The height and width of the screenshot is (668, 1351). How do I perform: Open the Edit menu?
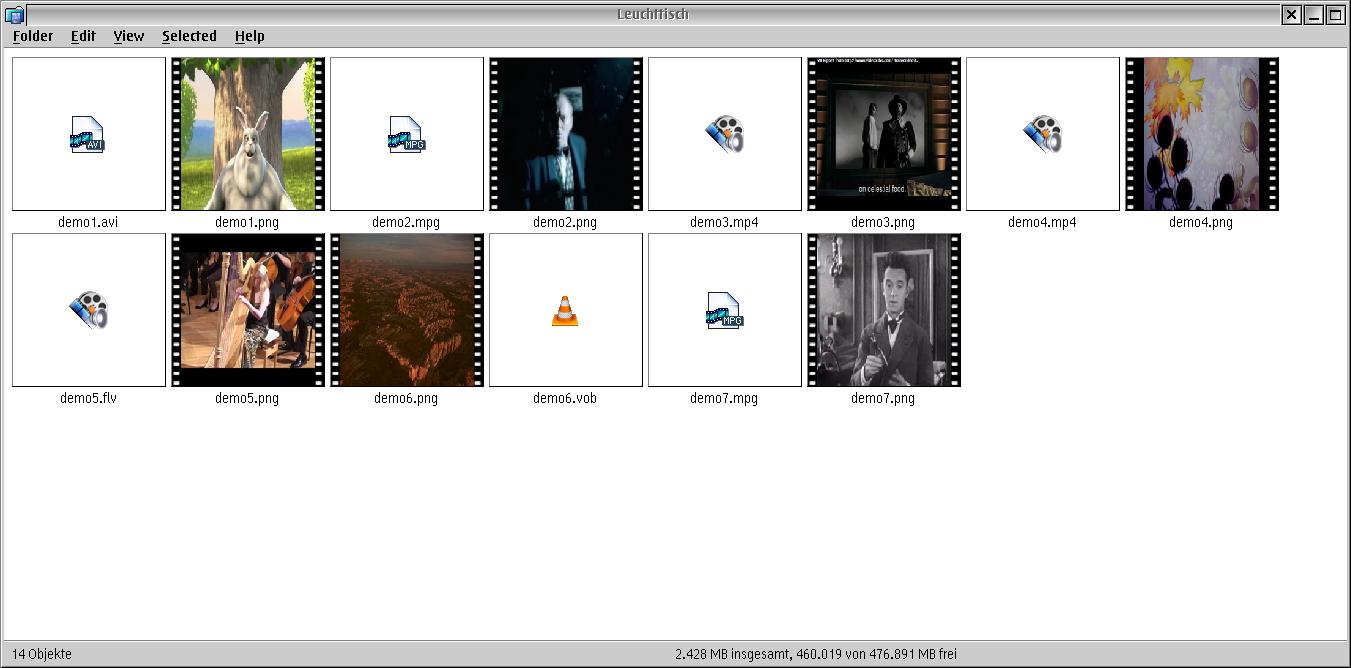(83, 36)
